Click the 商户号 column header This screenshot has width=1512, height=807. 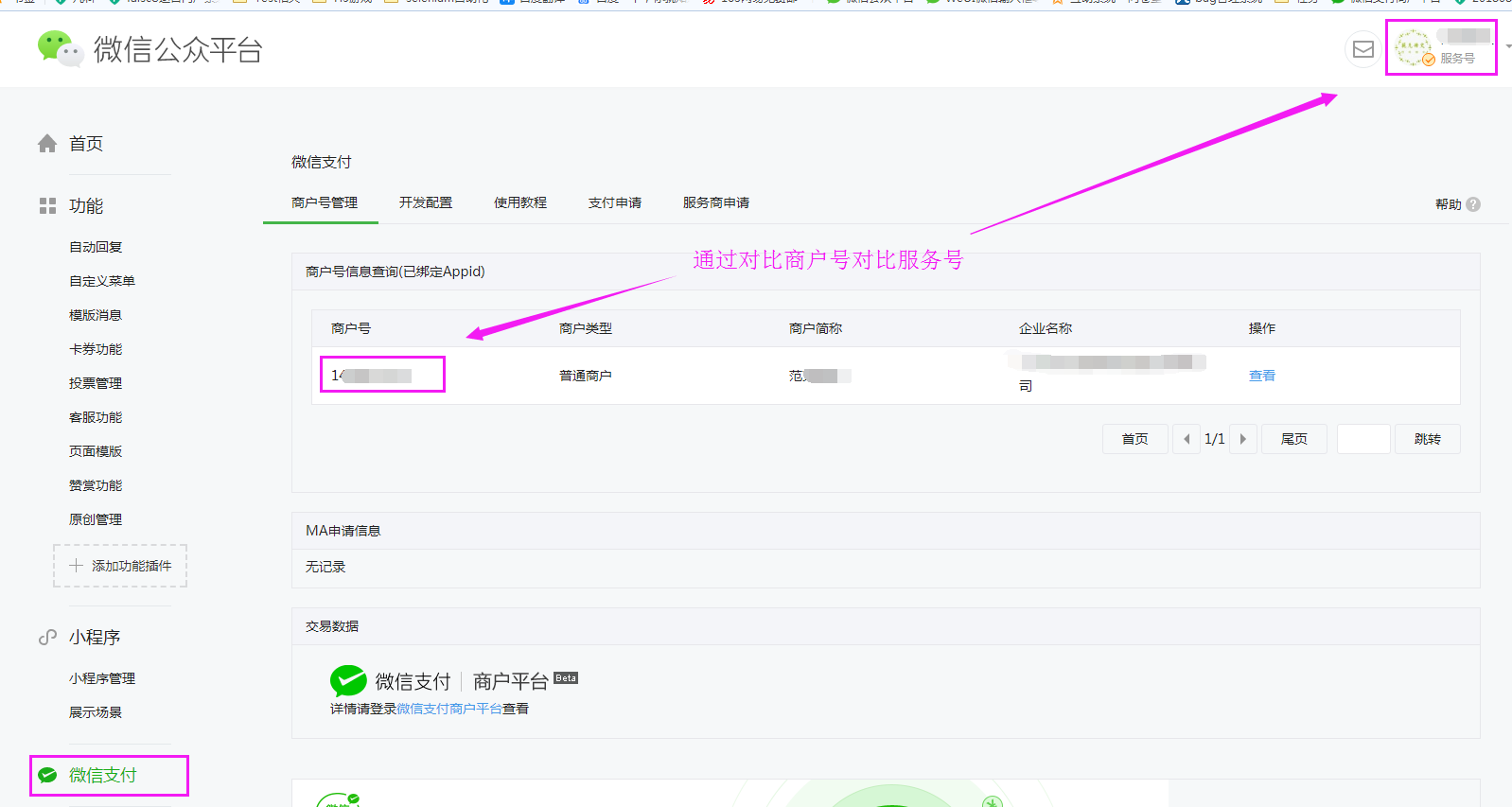351,328
